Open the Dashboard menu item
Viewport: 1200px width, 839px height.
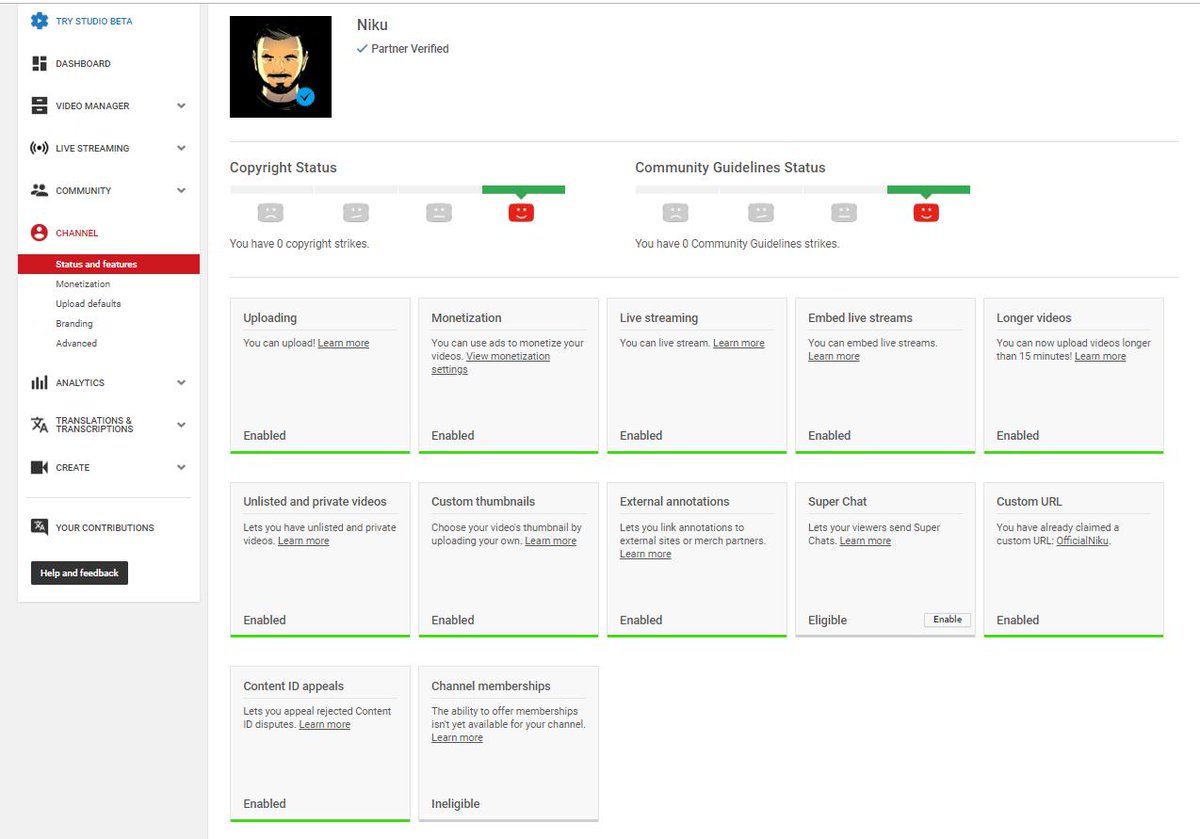[83, 64]
